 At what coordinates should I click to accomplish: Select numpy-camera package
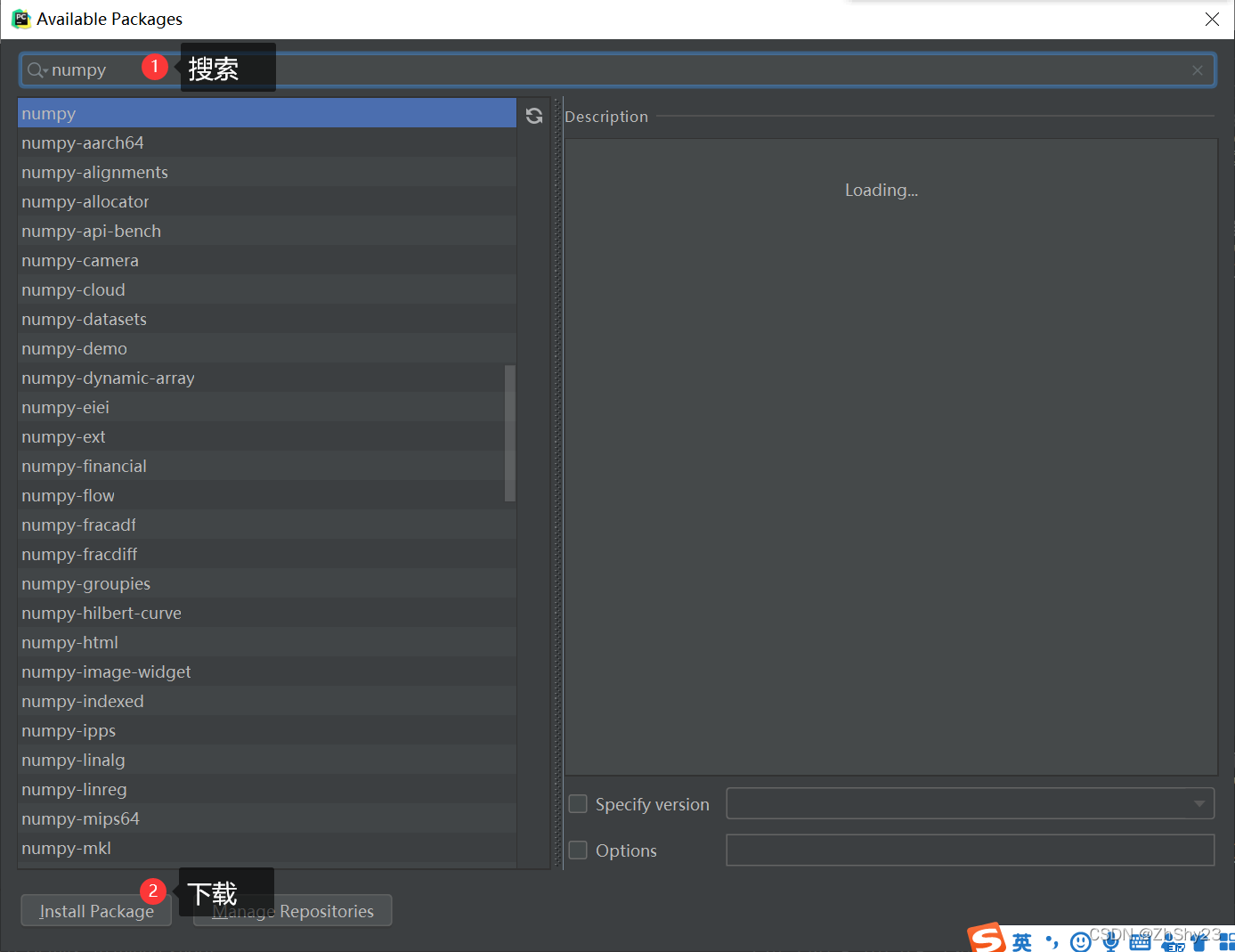pyautogui.click(x=267, y=260)
